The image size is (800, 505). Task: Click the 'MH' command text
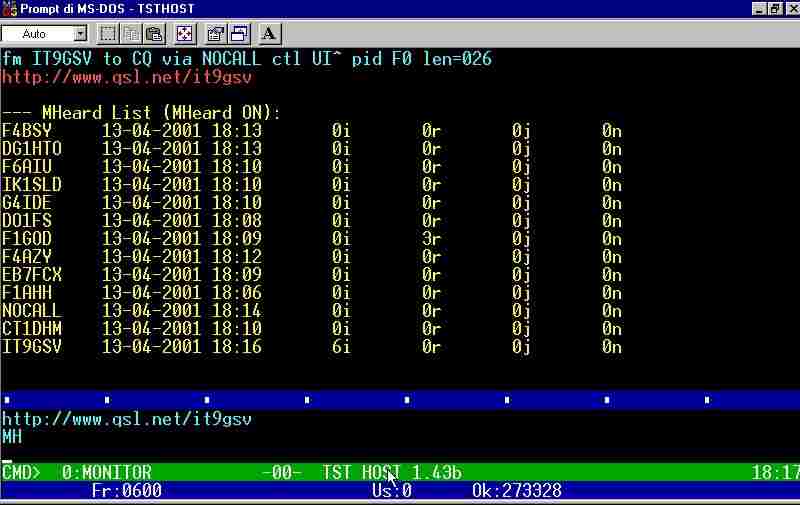coord(12,437)
